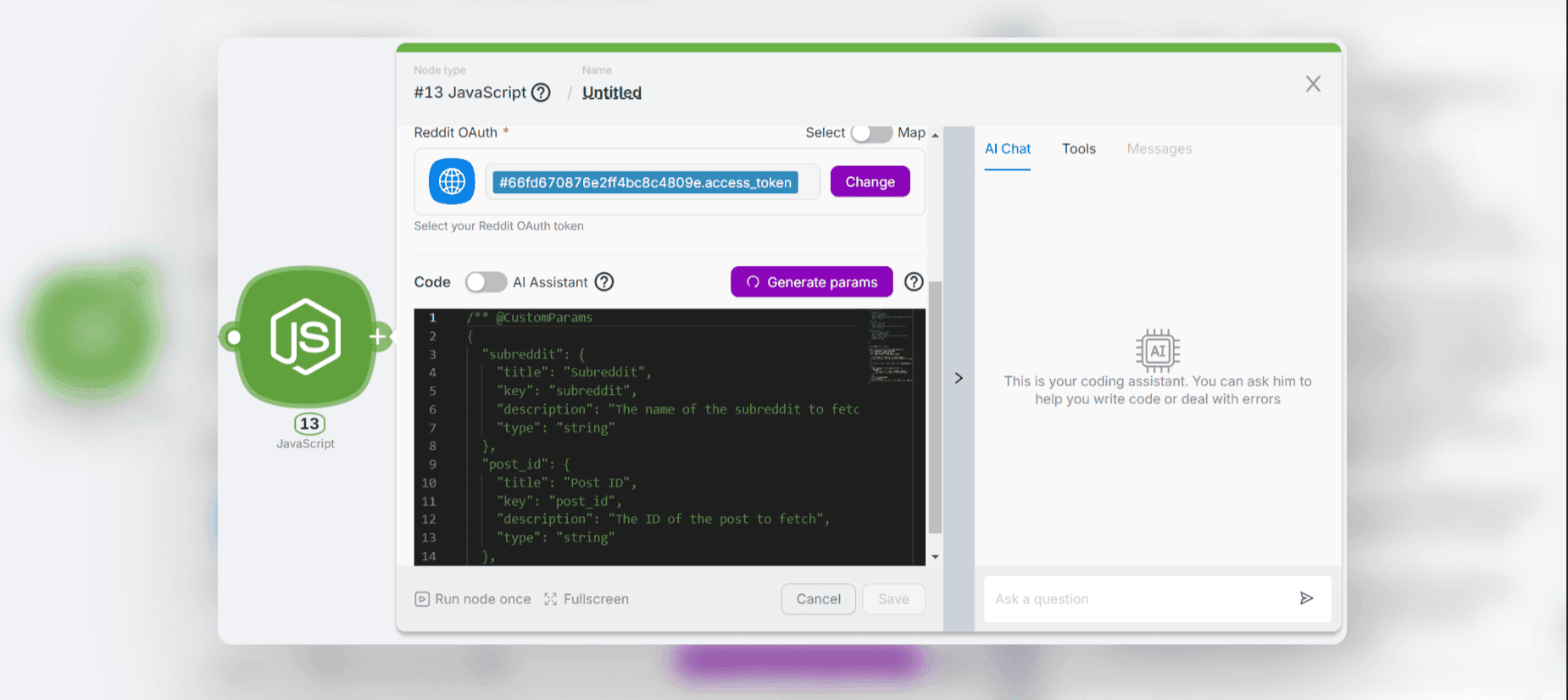Viewport: 1568px width, 700px height.
Task: Click the help icon beside JavaScript node type
Action: click(541, 92)
